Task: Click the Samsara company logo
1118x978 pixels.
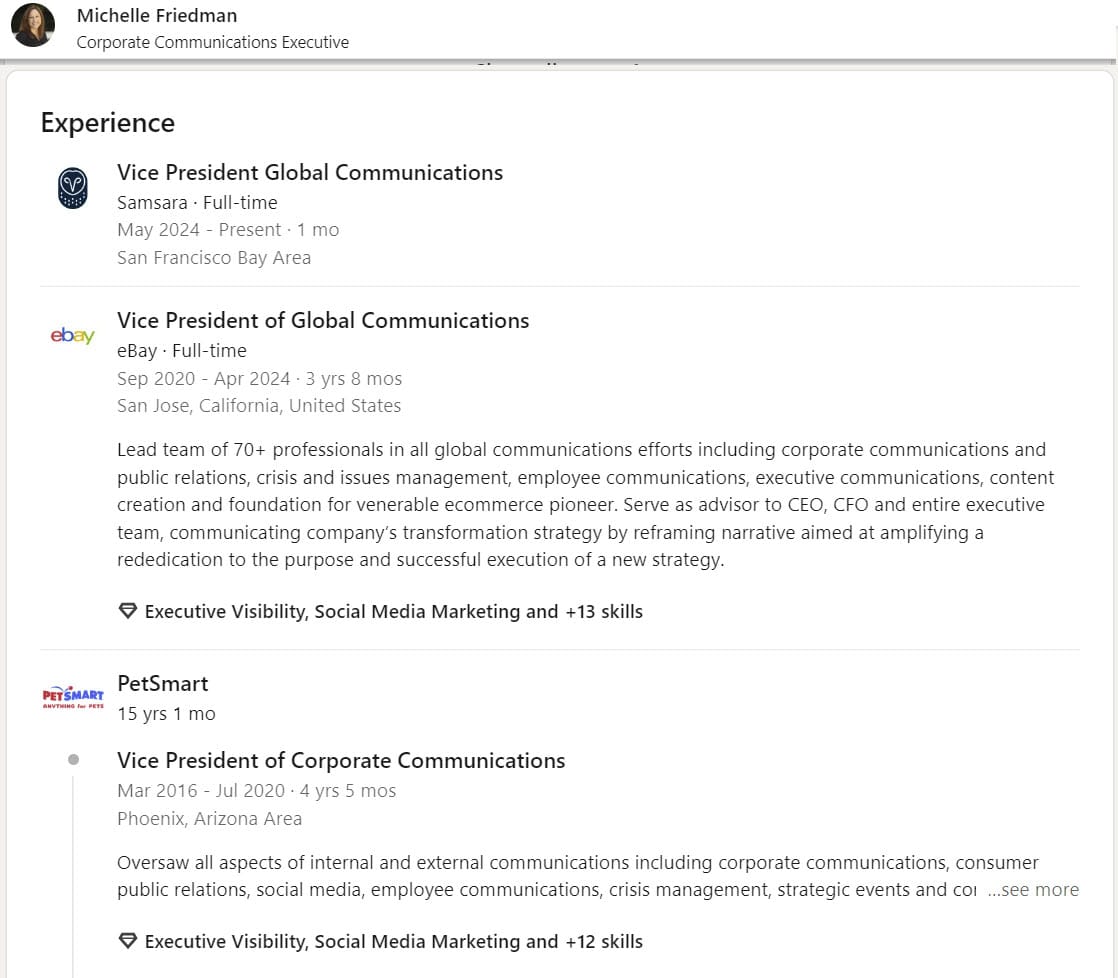Action: 73,188
